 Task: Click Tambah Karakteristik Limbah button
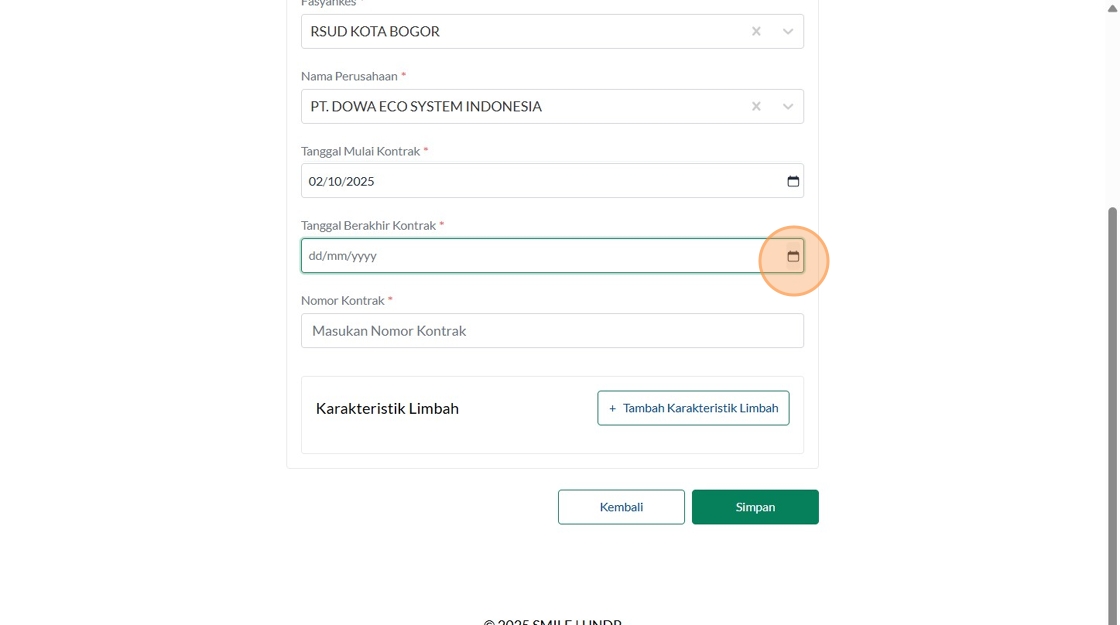[693, 408]
